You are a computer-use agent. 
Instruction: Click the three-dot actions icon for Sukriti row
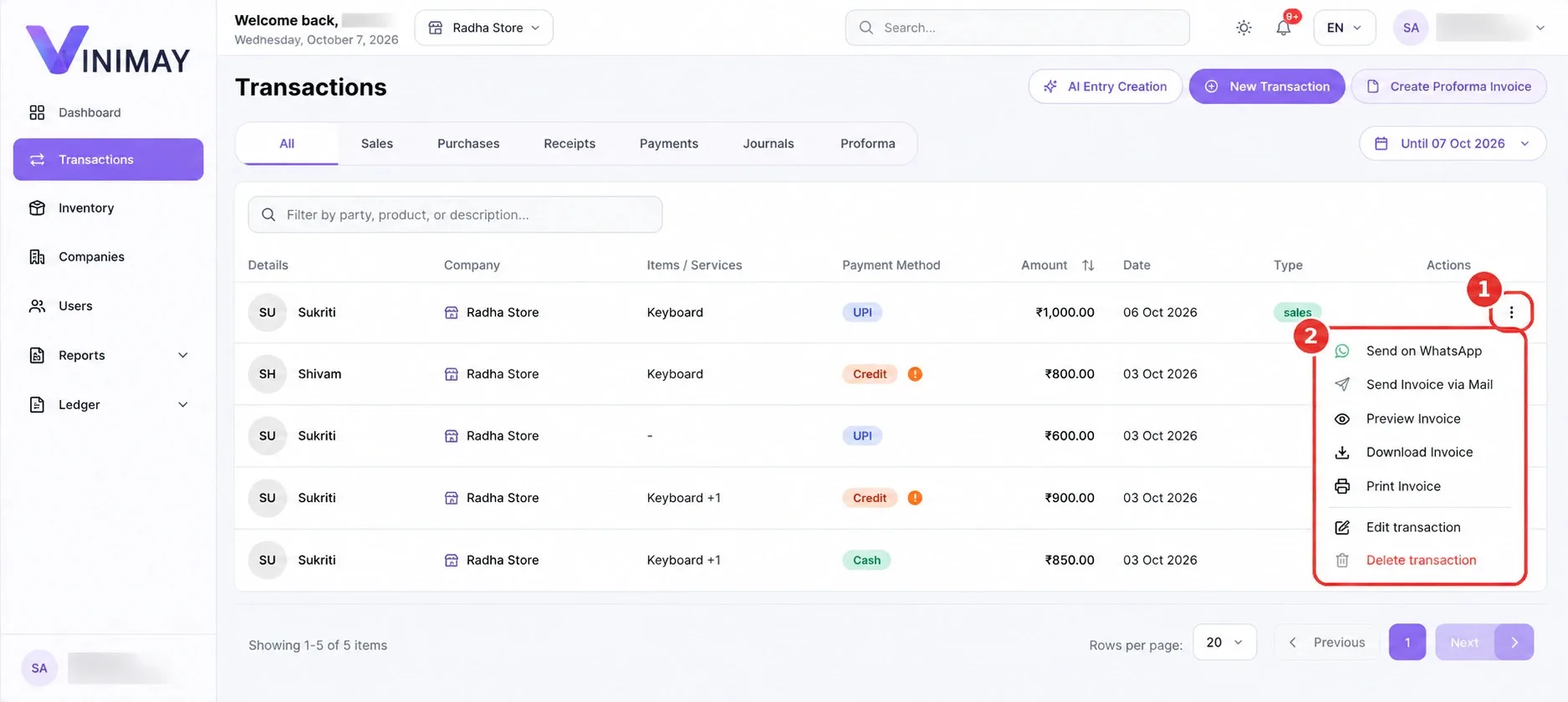[1511, 312]
